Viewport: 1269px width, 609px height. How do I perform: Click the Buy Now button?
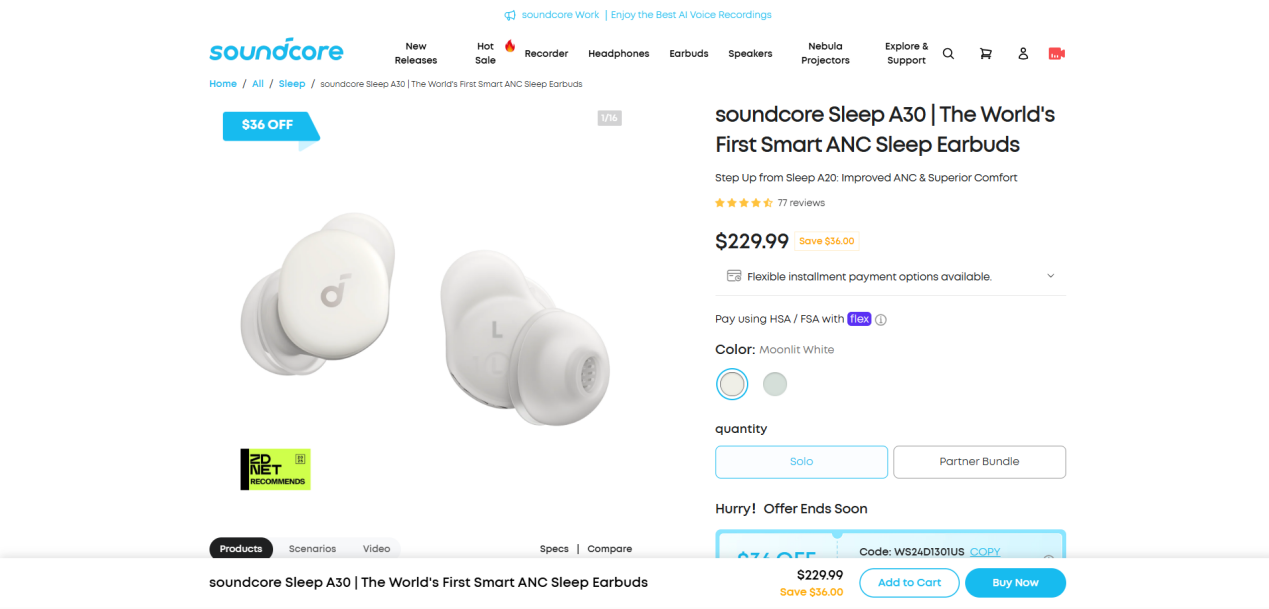(1015, 583)
